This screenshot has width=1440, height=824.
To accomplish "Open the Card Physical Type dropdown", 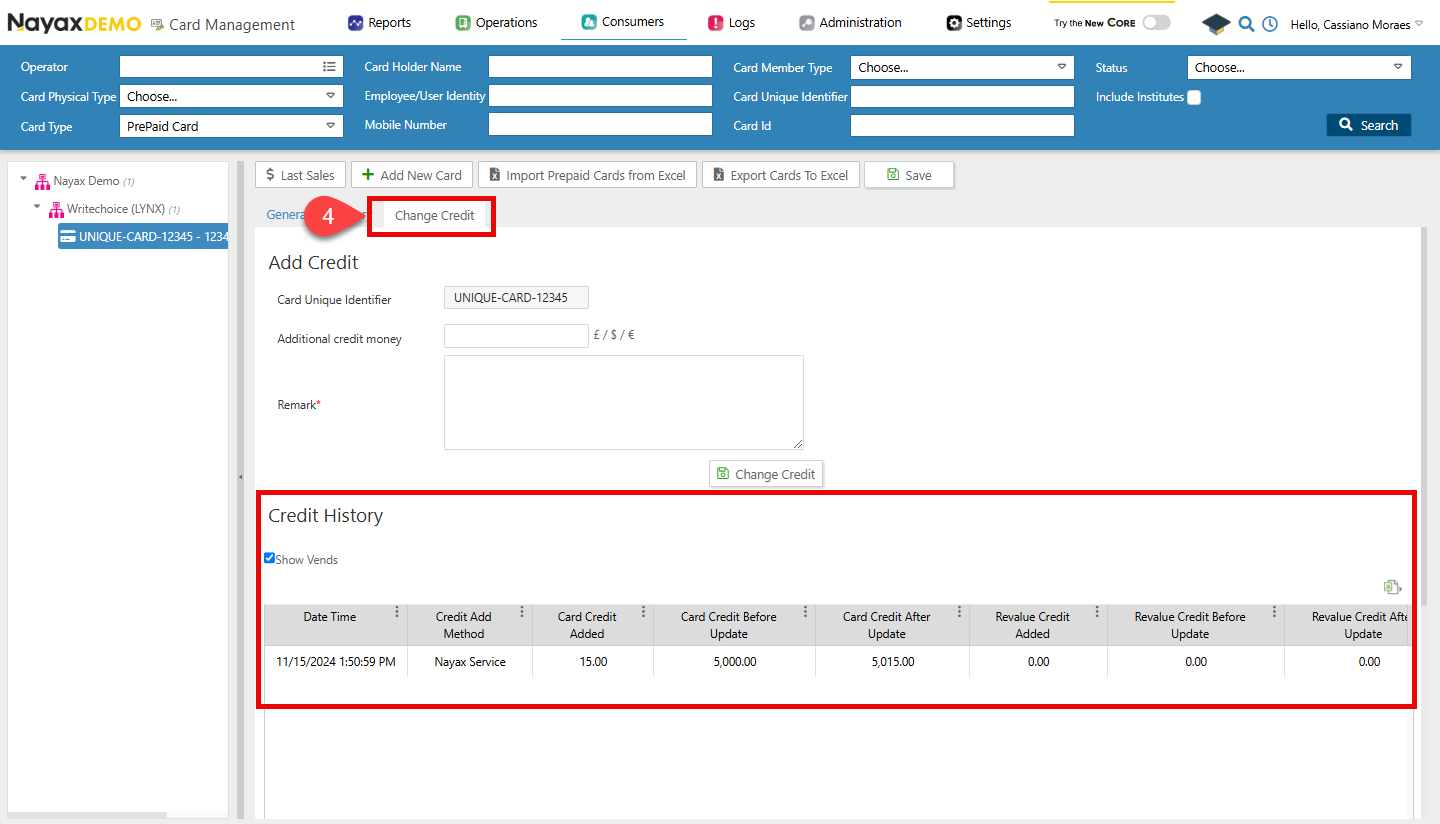I will [231, 97].
